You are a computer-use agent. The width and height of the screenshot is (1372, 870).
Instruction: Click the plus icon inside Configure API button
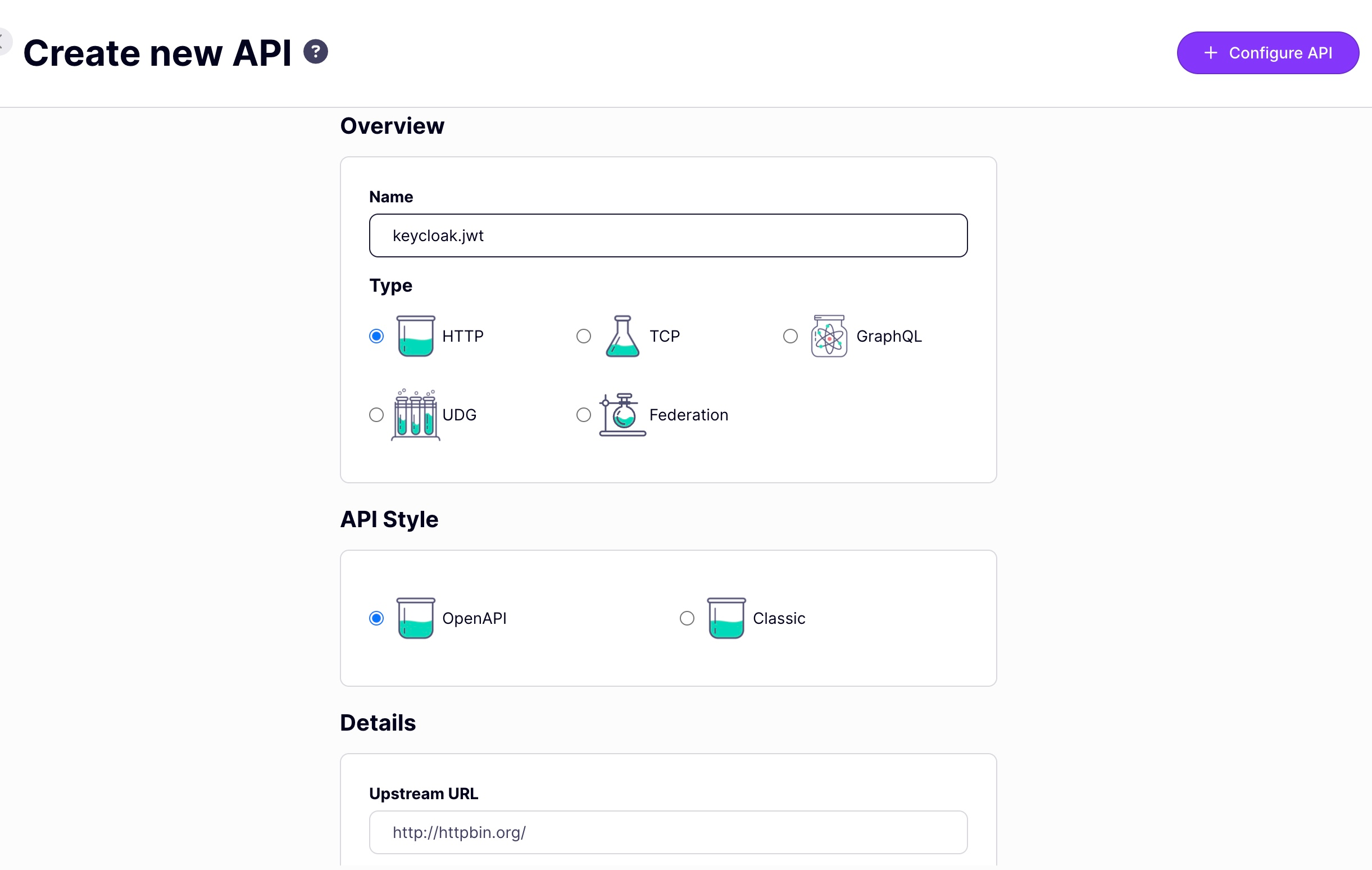[x=1211, y=52]
